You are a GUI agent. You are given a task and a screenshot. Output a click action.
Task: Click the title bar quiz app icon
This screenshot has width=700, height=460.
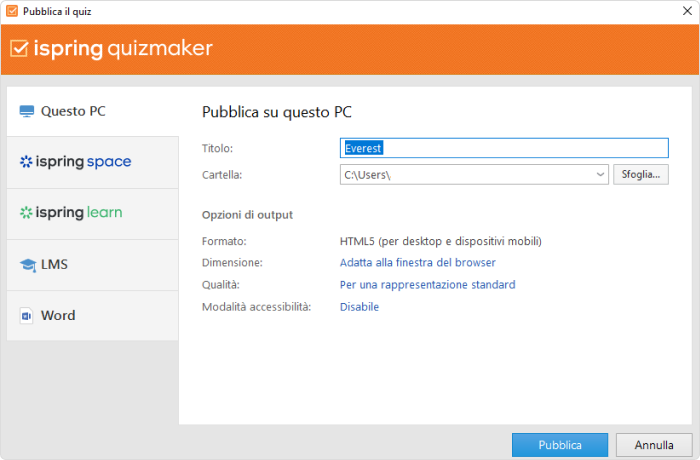(x=12, y=11)
